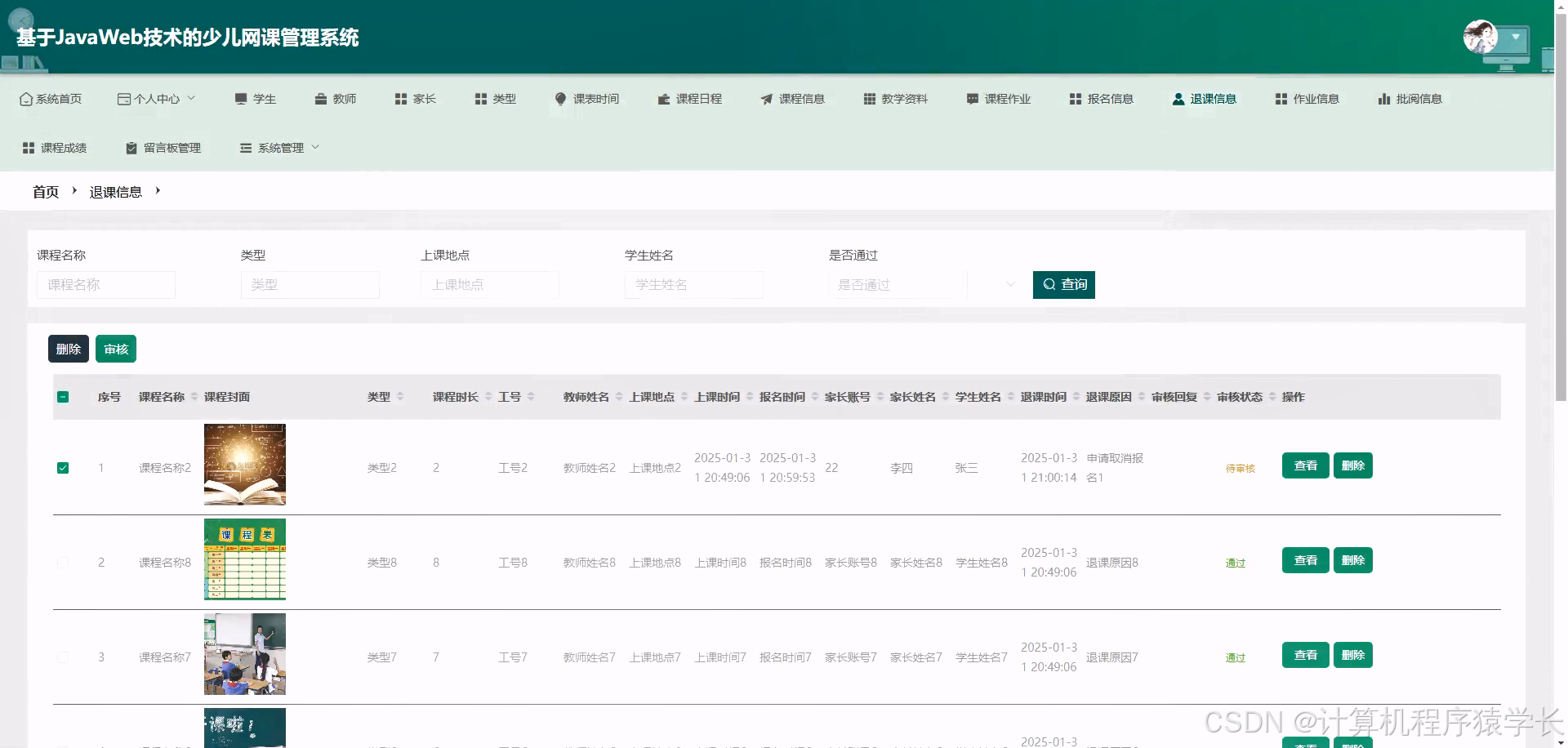
Task: Click the 申请取消报名1 reason cell
Action: click(1115, 468)
